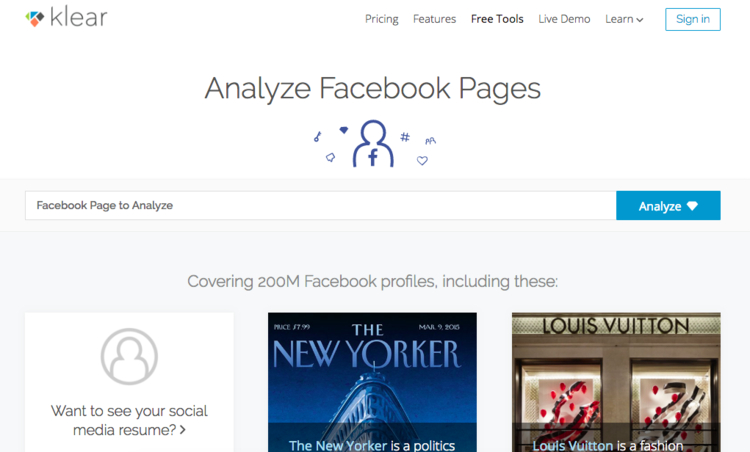The height and width of the screenshot is (452, 750).
Task: Click the Analyze Facebook Pages heading
Action: click(373, 89)
